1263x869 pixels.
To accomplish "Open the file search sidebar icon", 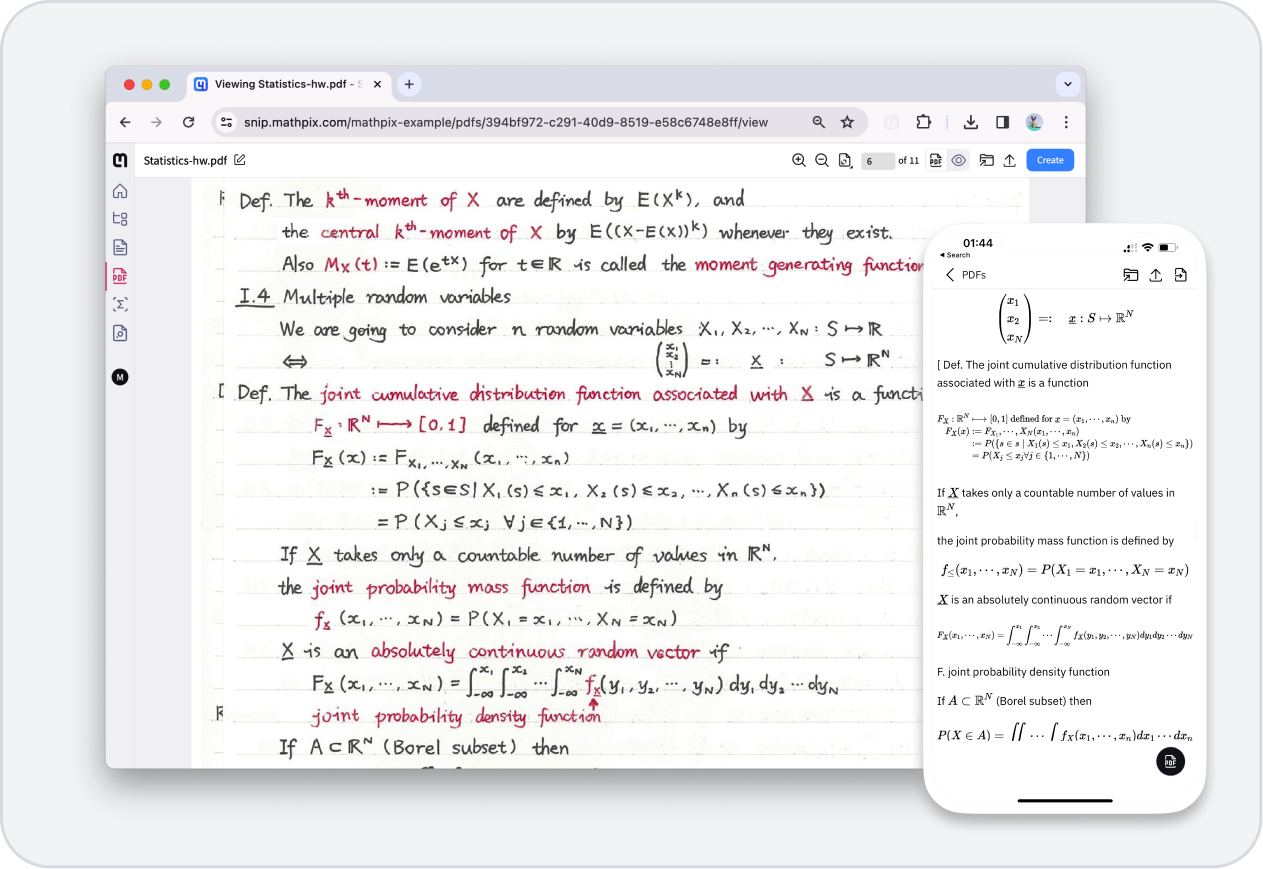I will (120, 333).
